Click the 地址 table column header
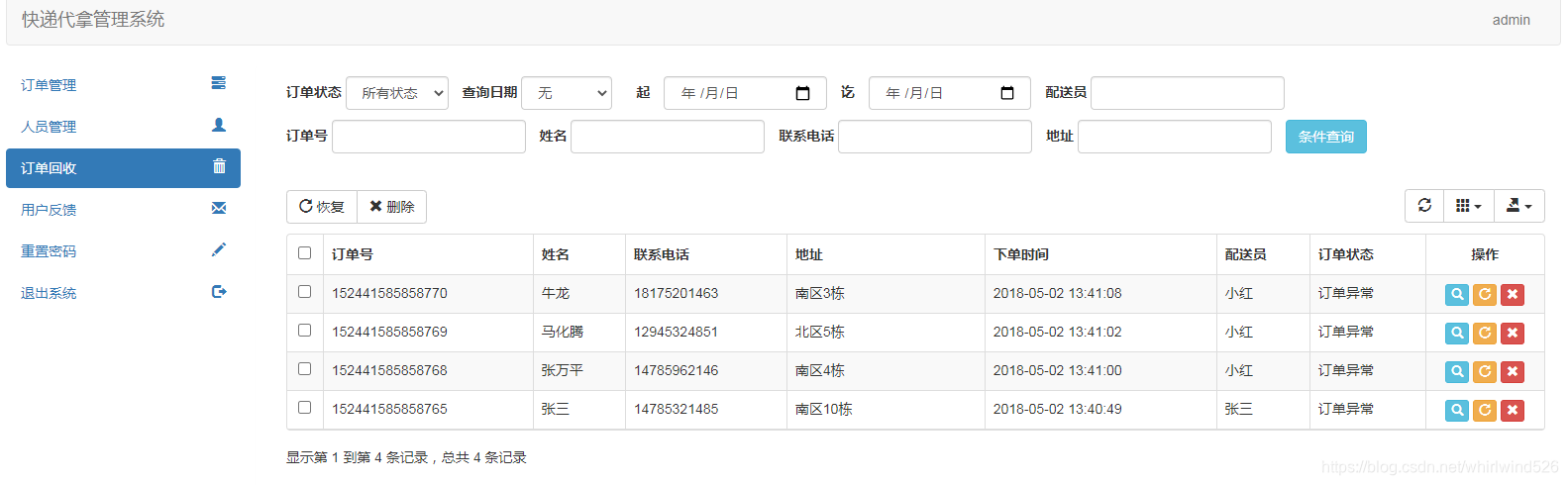Screen dimensions: 1568x485 coord(808,254)
